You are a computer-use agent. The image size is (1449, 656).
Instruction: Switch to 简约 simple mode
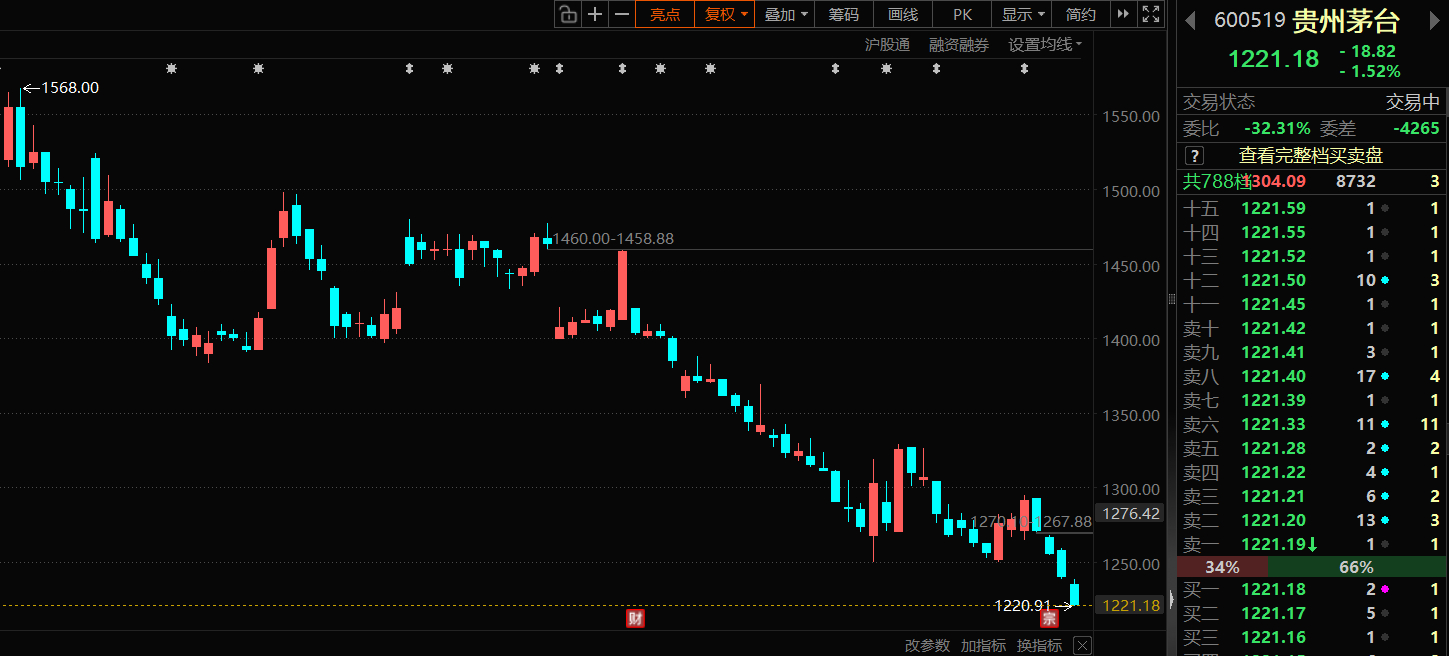point(1081,14)
